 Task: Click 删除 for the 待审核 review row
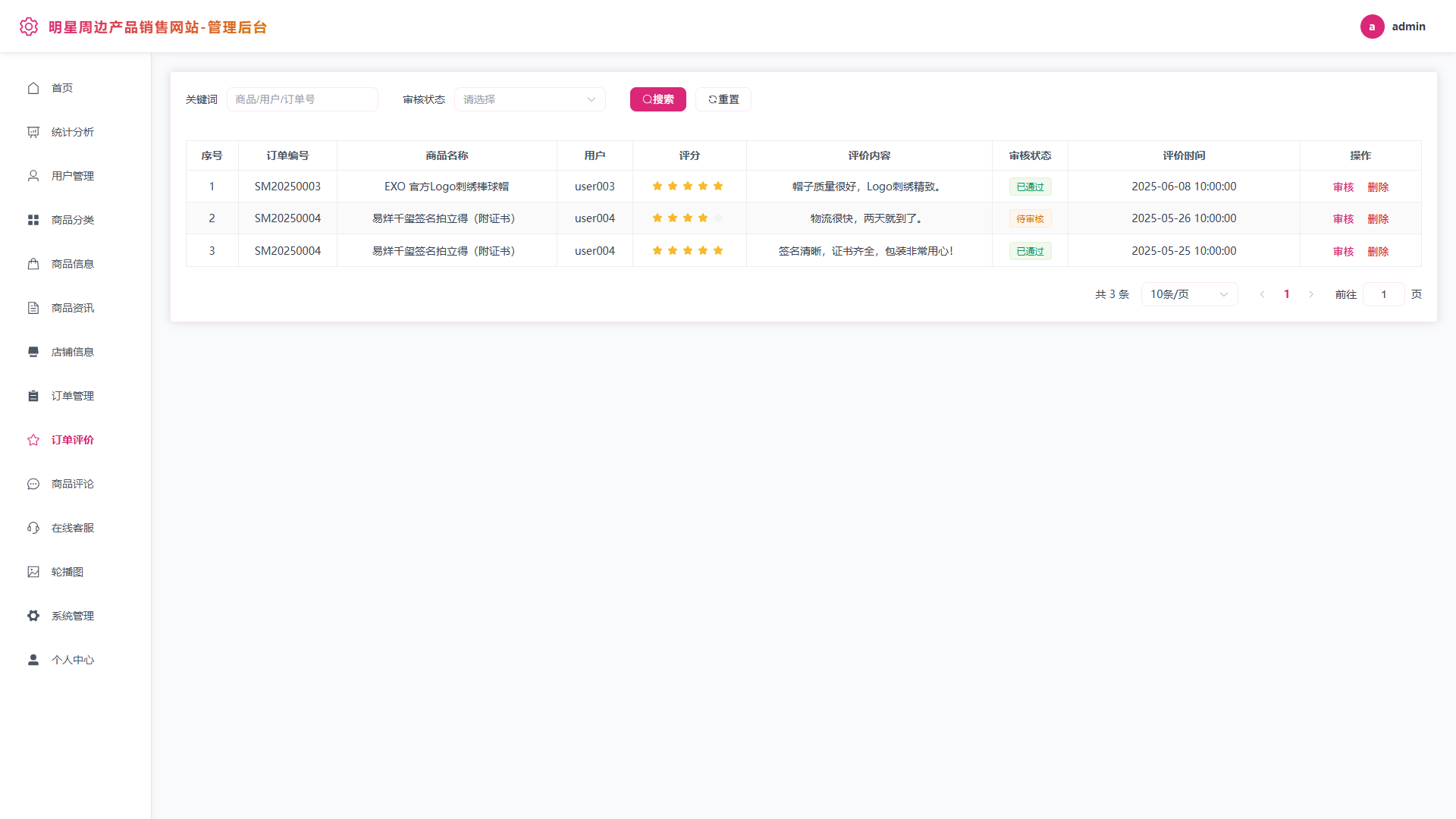1378,219
